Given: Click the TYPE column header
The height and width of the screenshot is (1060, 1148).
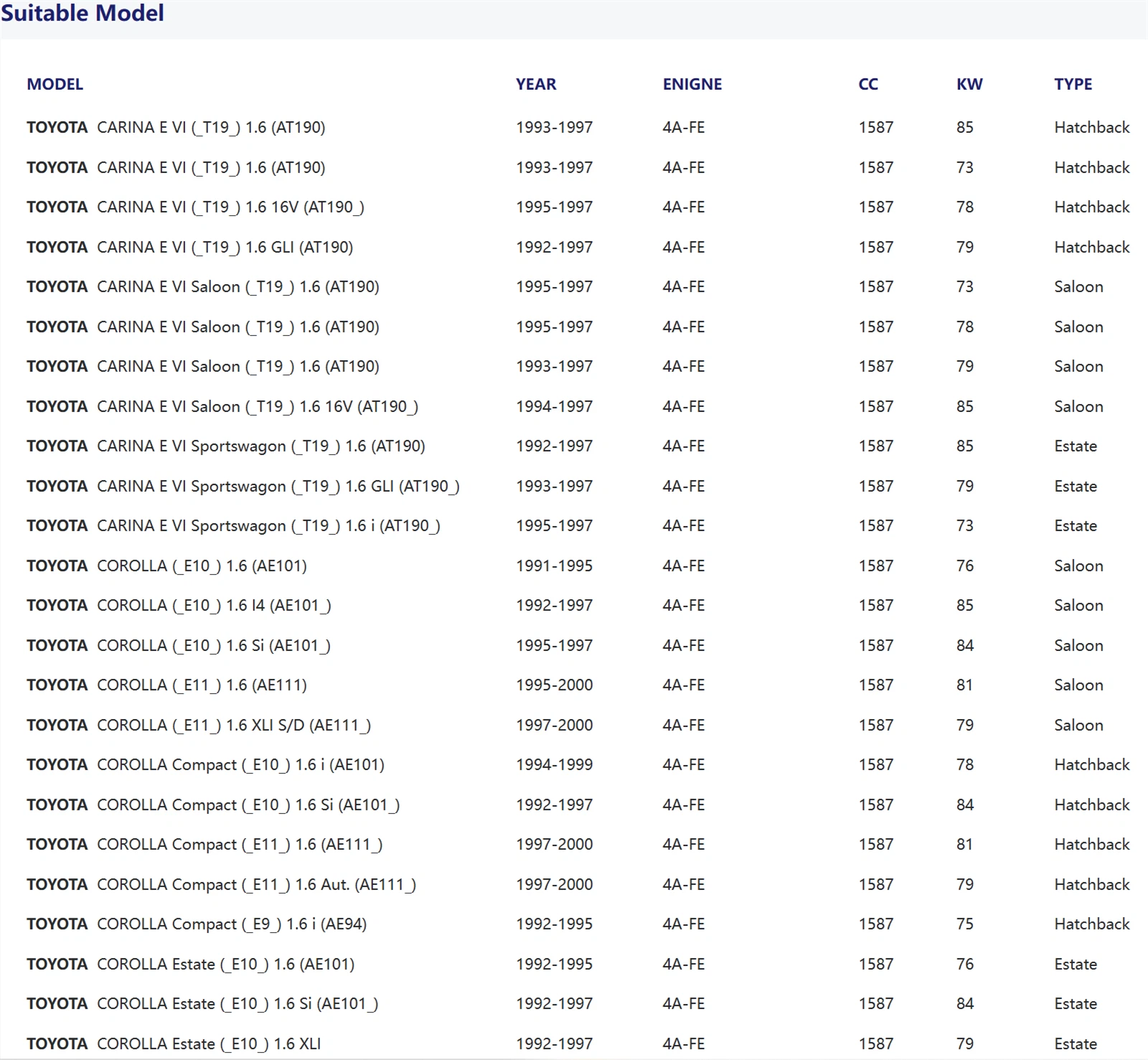Looking at the screenshot, I should point(1073,84).
